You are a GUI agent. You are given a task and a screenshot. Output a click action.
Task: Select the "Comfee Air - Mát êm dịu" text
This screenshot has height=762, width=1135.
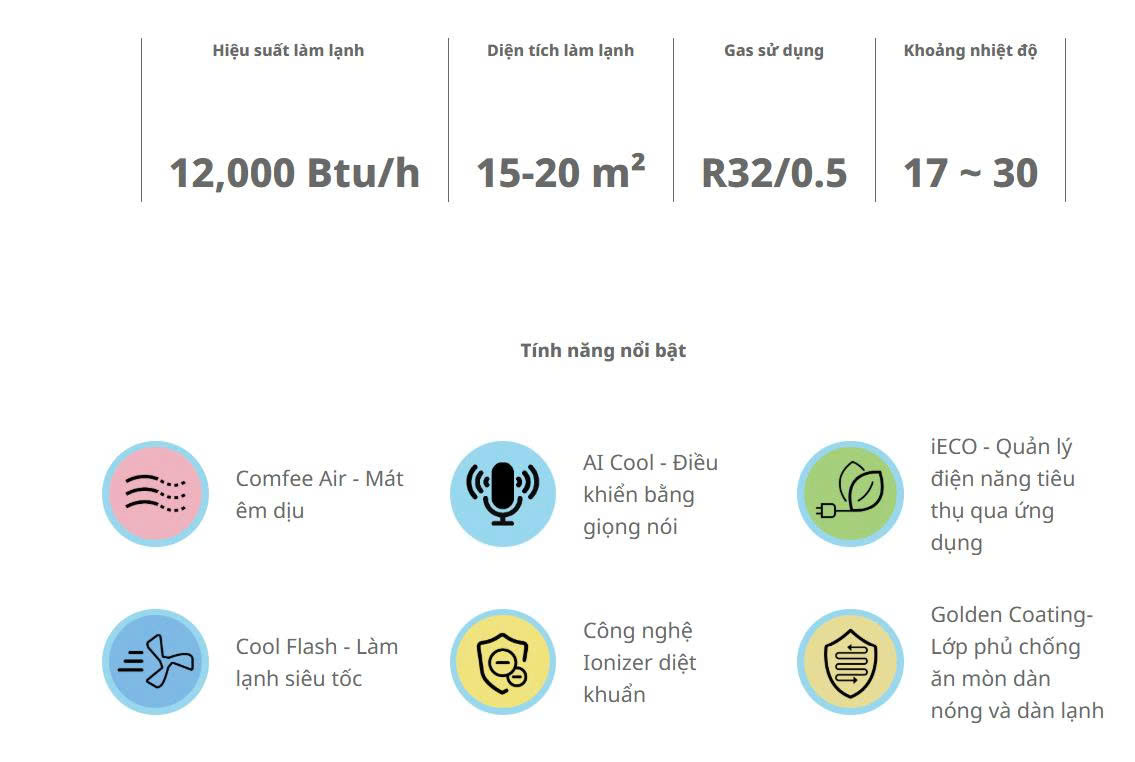(x=319, y=494)
